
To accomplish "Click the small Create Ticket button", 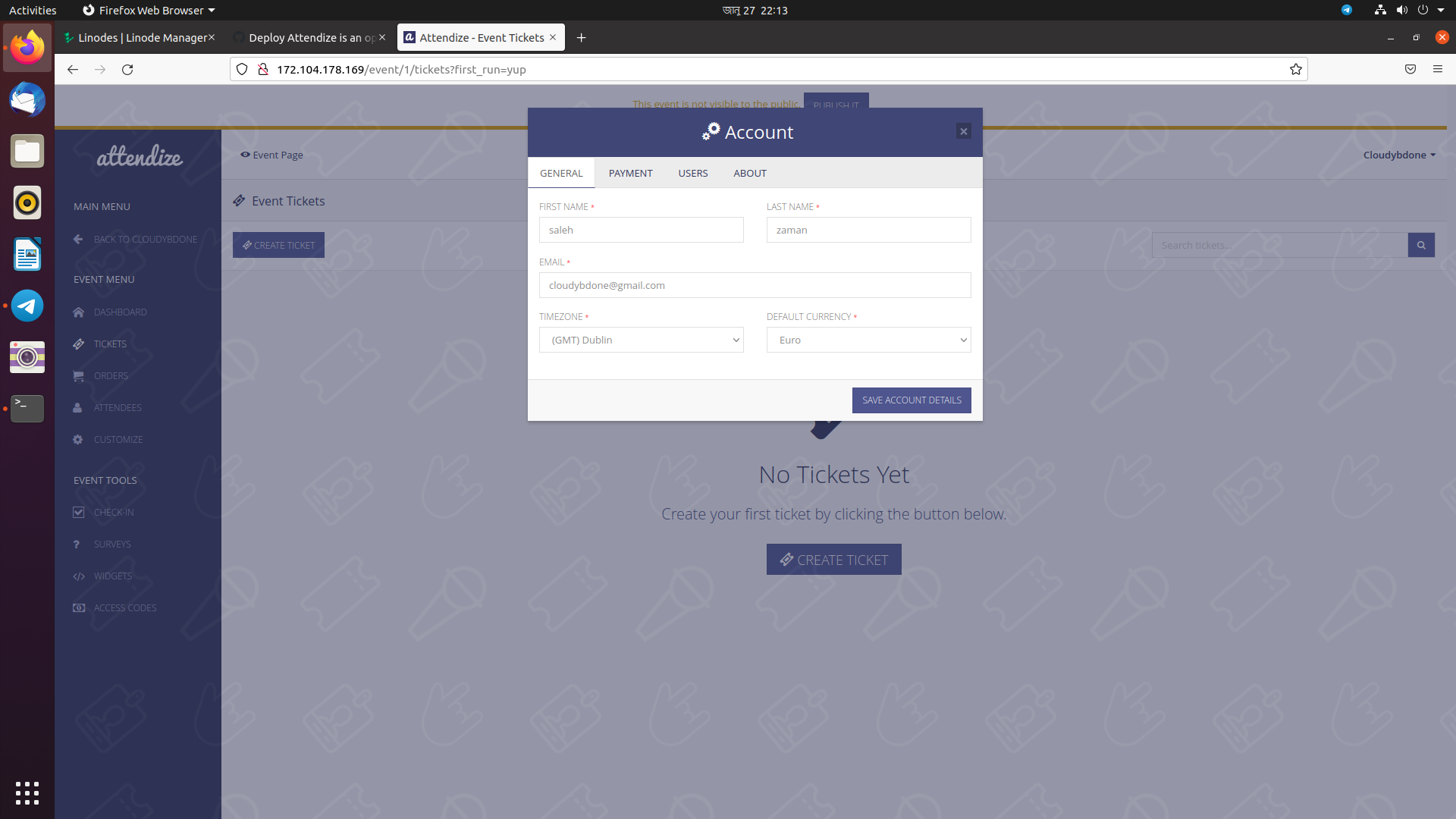I will pyautogui.click(x=278, y=245).
